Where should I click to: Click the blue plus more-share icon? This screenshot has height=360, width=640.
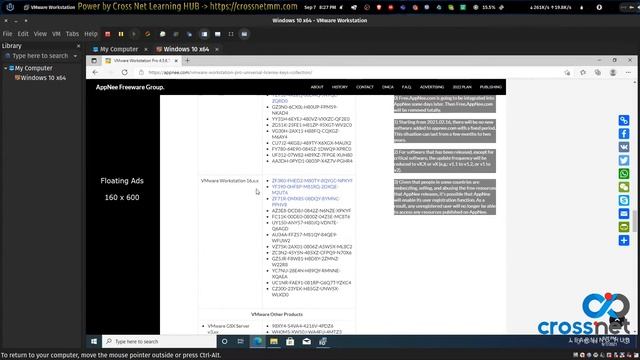click(624, 240)
